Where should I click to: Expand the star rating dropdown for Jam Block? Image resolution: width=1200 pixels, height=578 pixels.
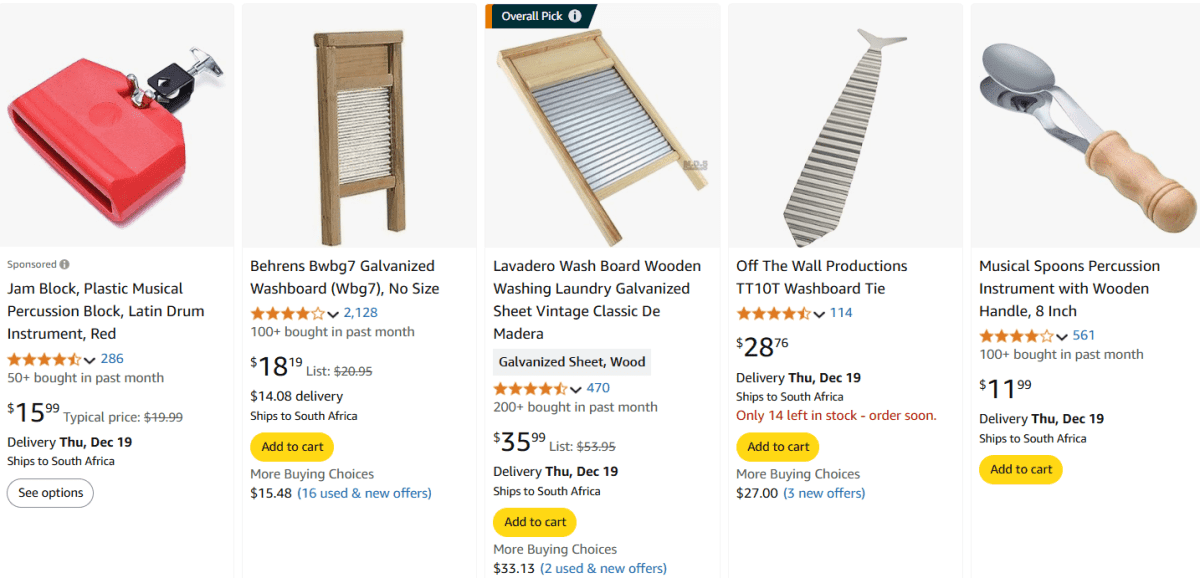[x=90, y=360]
